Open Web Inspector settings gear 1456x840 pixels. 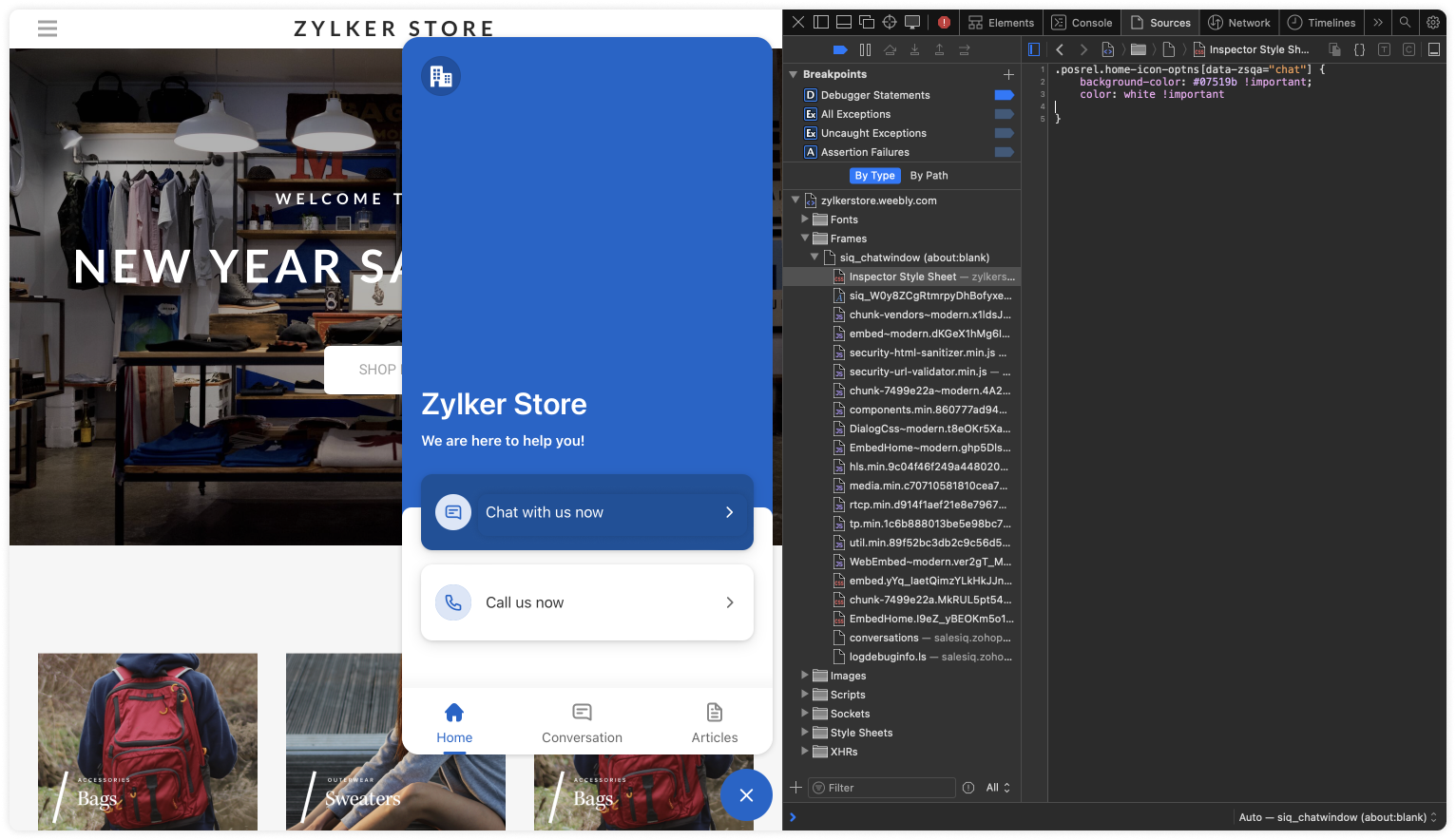tap(1433, 22)
